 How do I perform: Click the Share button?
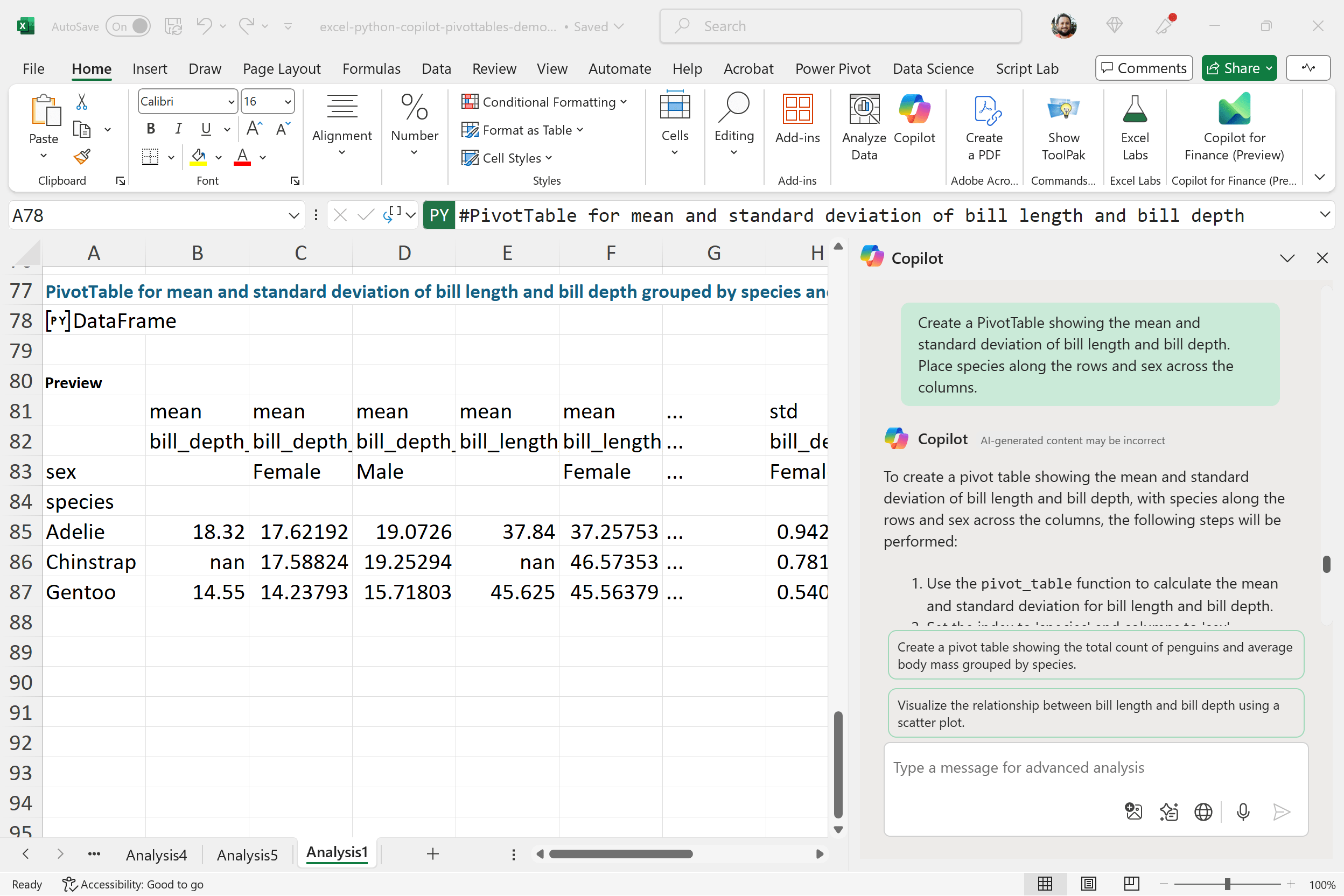[1238, 68]
